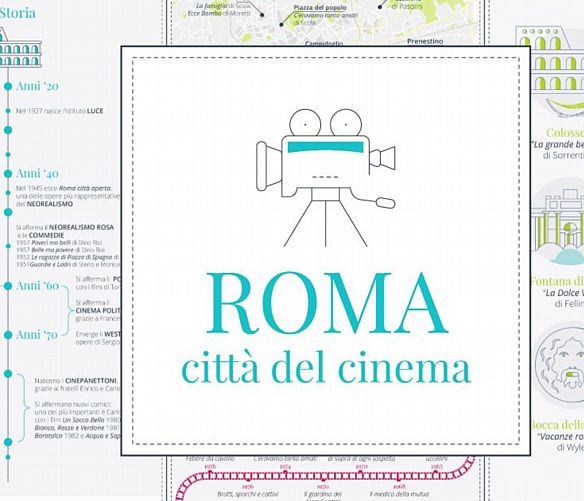Select the Anni '20 timeline marker
This screenshot has width=584, height=501.
pyautogui.click(x=8, y=86)
